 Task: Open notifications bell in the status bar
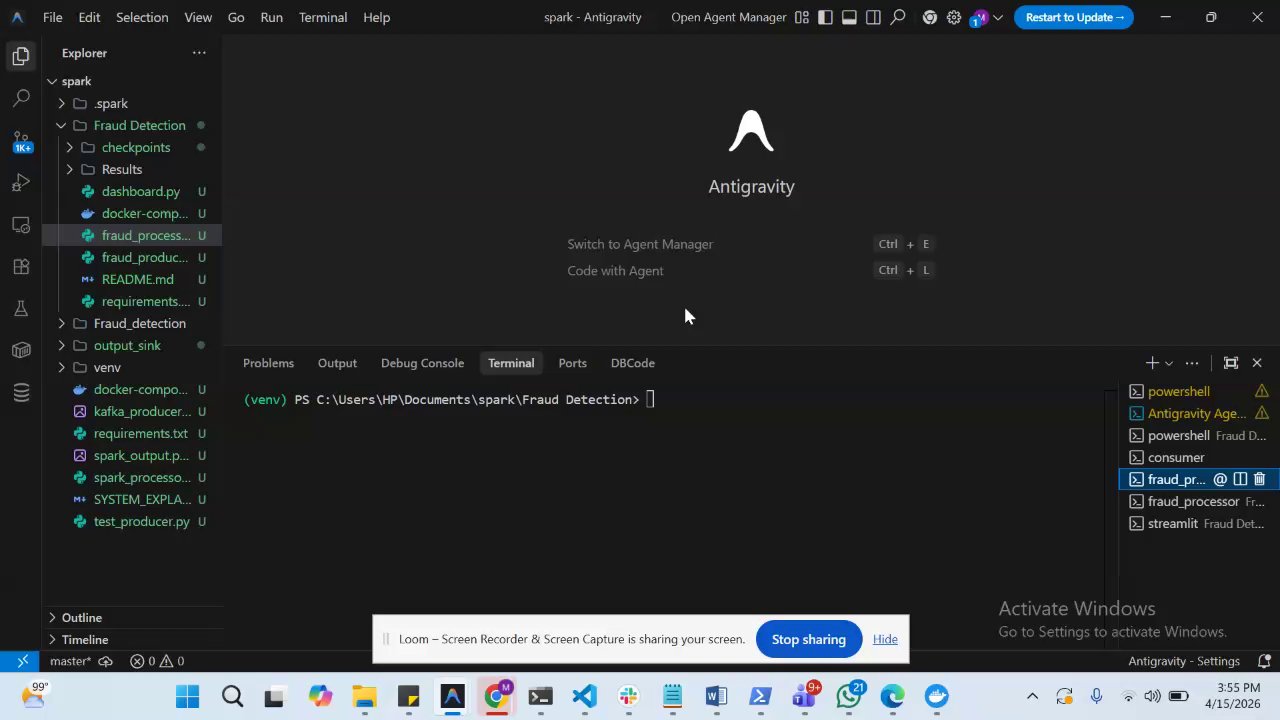click(1264, 661)
